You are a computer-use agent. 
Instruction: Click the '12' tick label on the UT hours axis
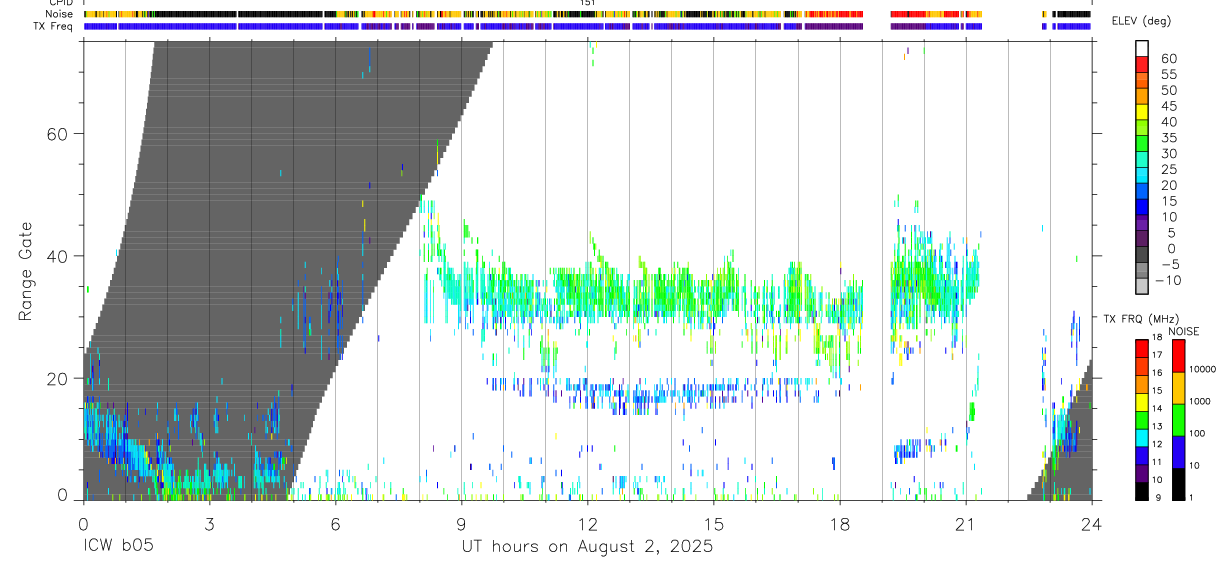588,524
